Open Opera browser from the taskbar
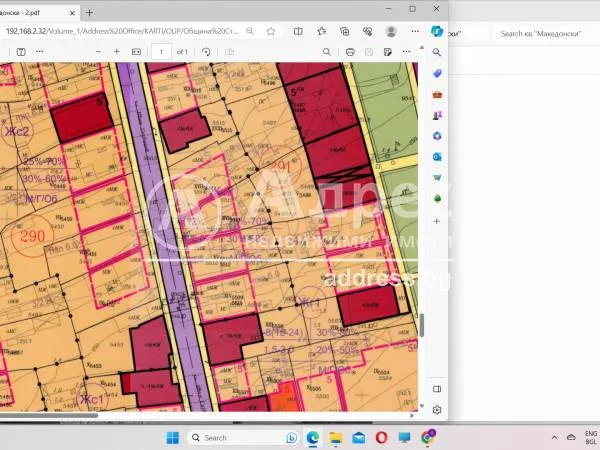The image size is (600, 450). [382, 438]
